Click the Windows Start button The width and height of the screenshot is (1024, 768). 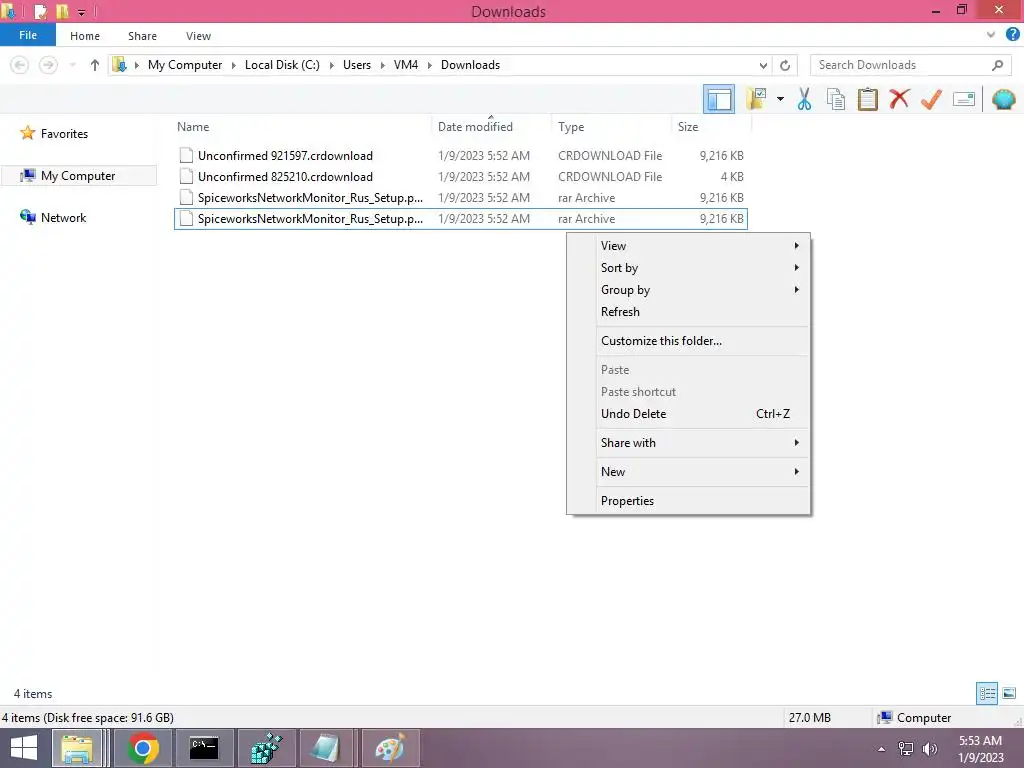24,748
